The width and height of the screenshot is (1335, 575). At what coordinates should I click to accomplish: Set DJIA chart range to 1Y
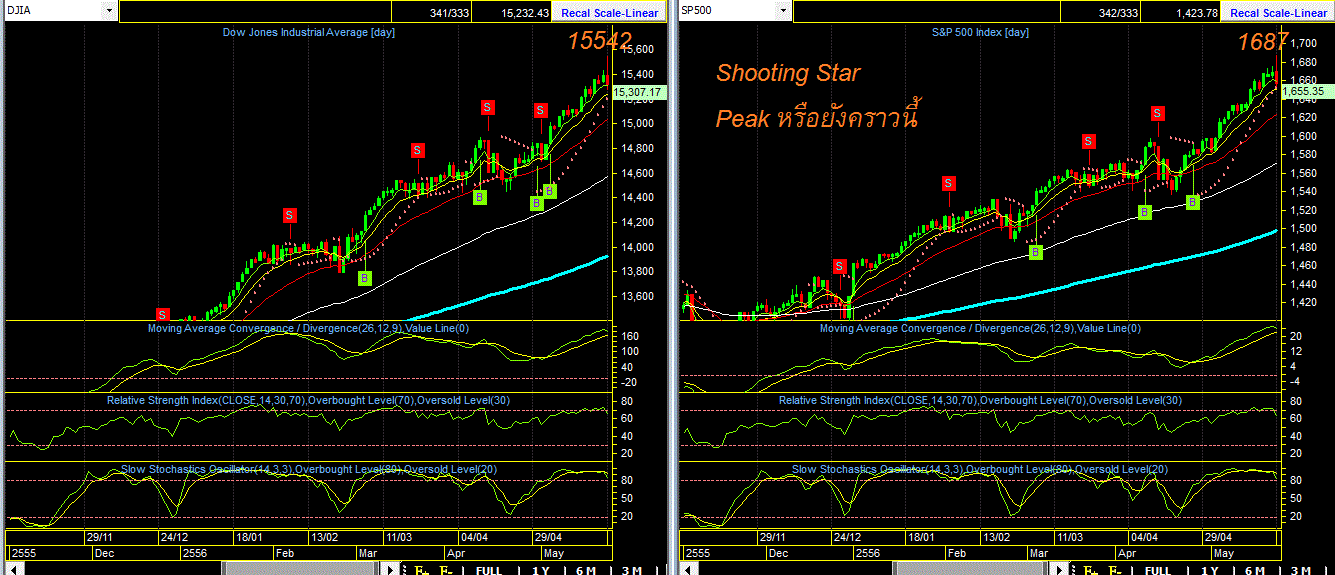pos(540,570)
